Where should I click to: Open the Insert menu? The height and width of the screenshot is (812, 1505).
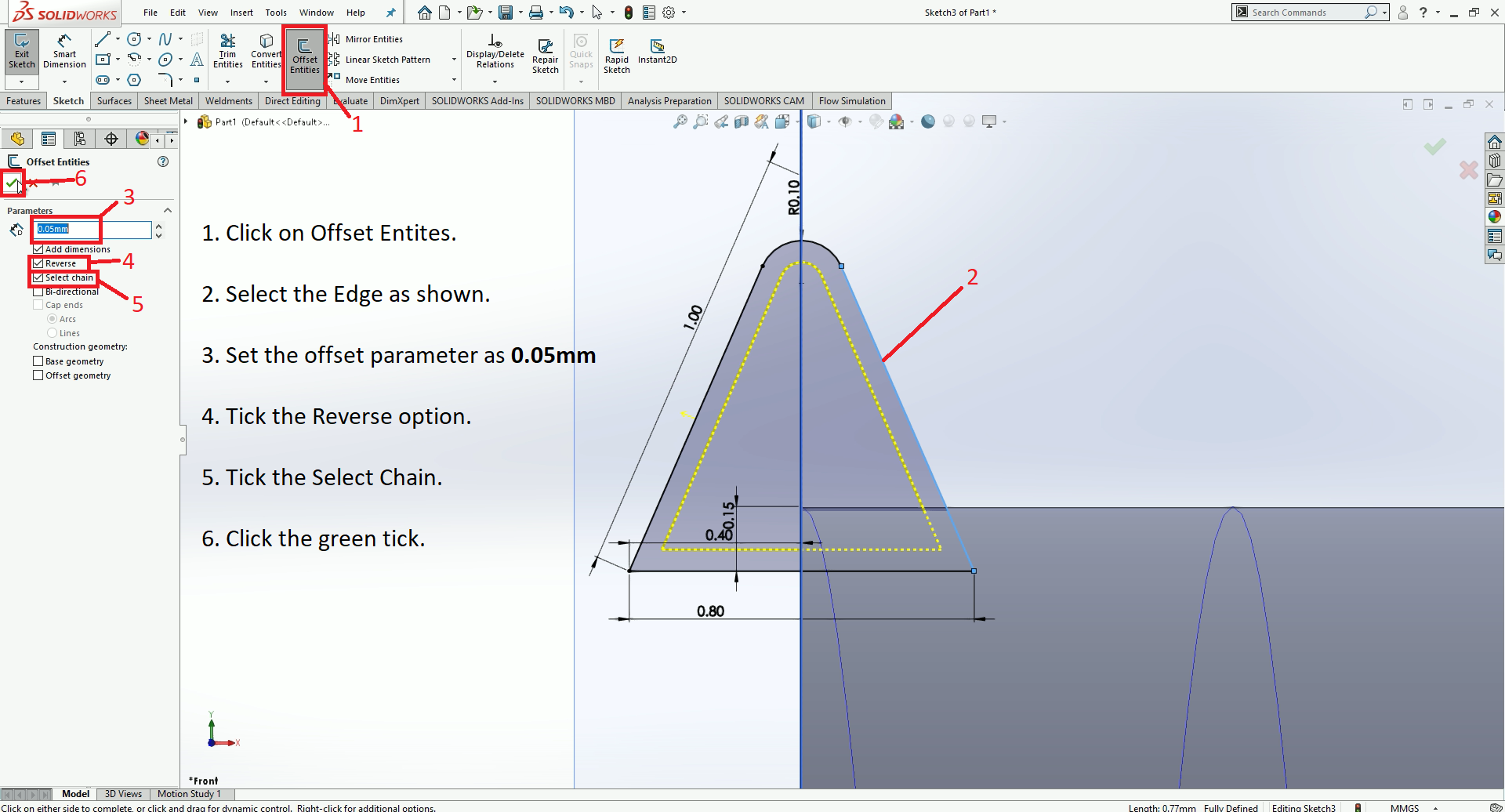pos(241,13)
